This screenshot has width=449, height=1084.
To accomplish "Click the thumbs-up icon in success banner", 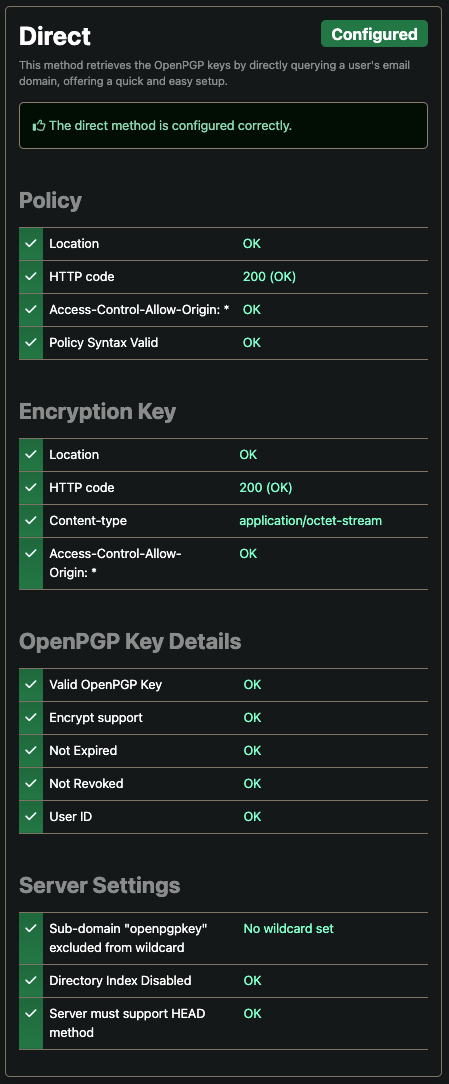I will (39, 126).
